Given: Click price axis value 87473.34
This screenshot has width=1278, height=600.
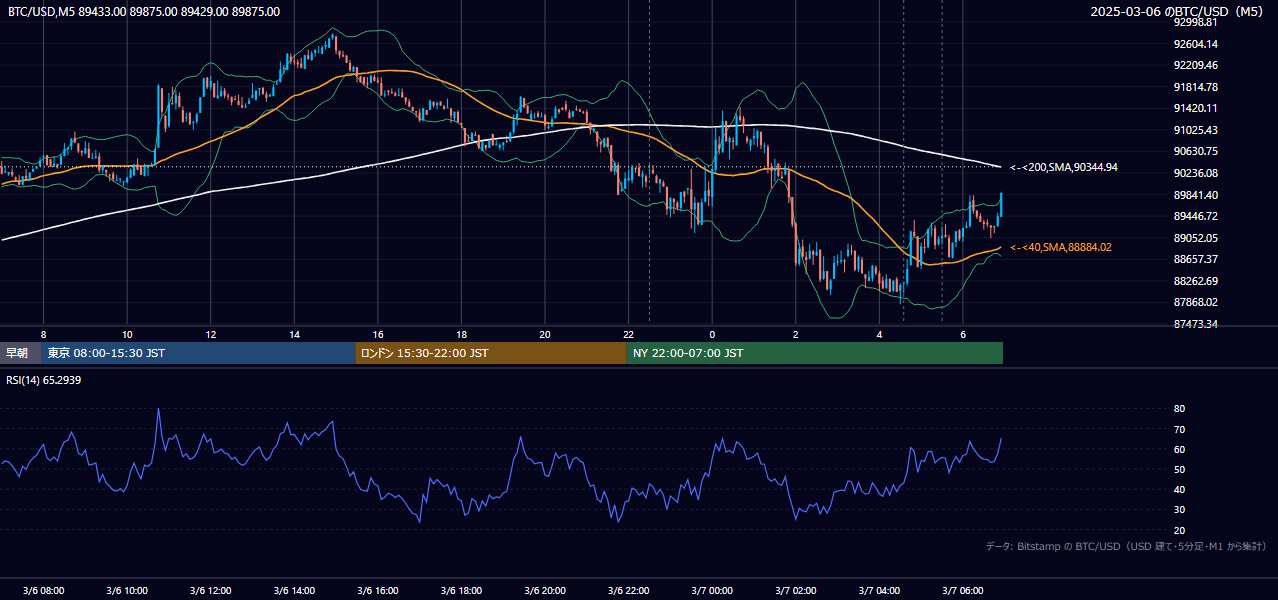Looking at the screenshot, I should coord(1195,324).
